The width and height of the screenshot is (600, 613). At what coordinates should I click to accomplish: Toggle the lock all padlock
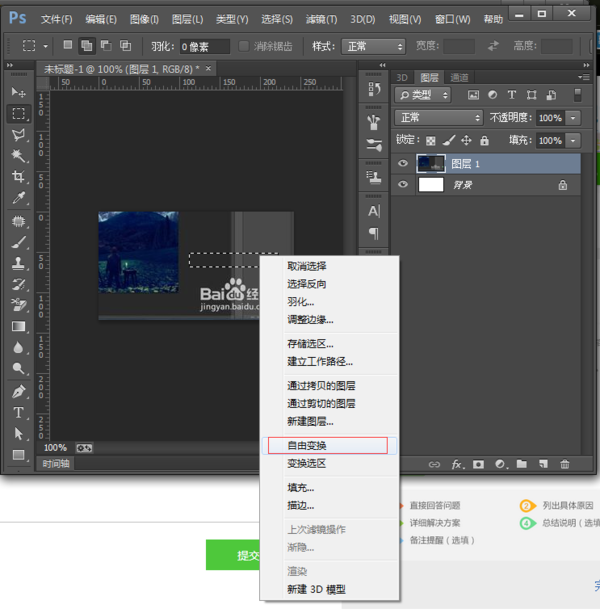point(484,140)
